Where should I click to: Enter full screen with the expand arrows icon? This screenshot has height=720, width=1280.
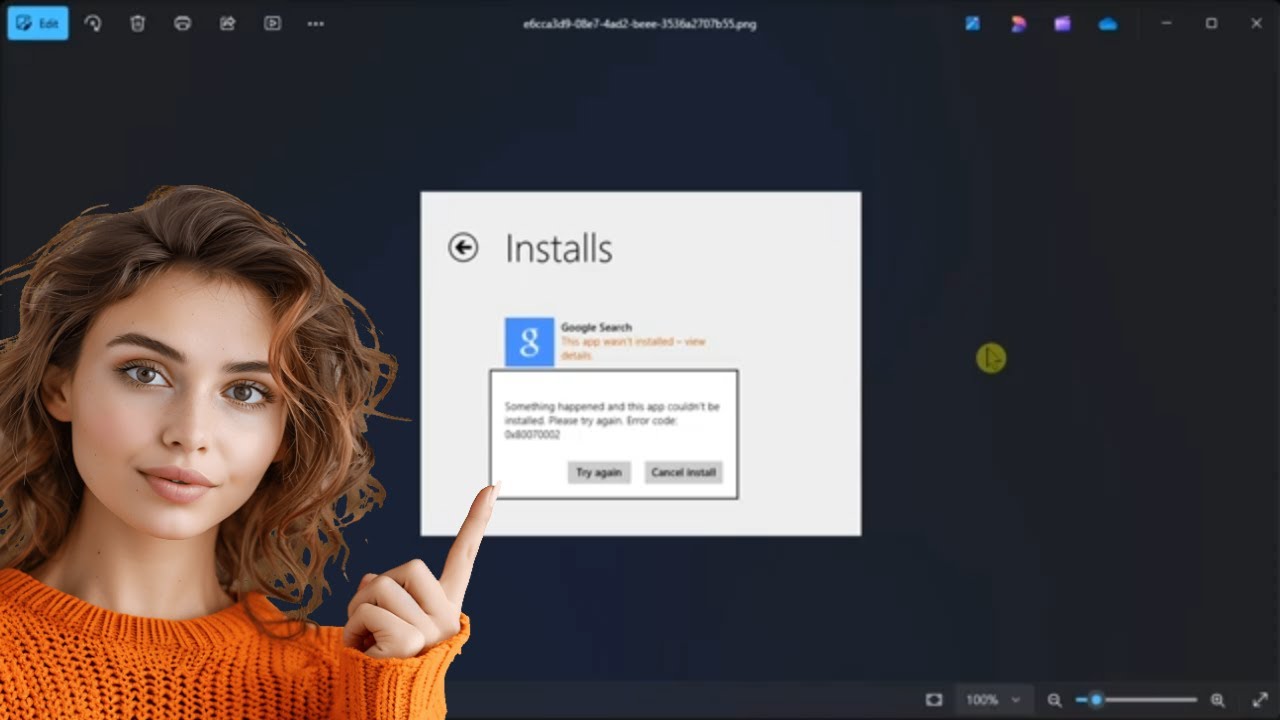point(1259,700)
